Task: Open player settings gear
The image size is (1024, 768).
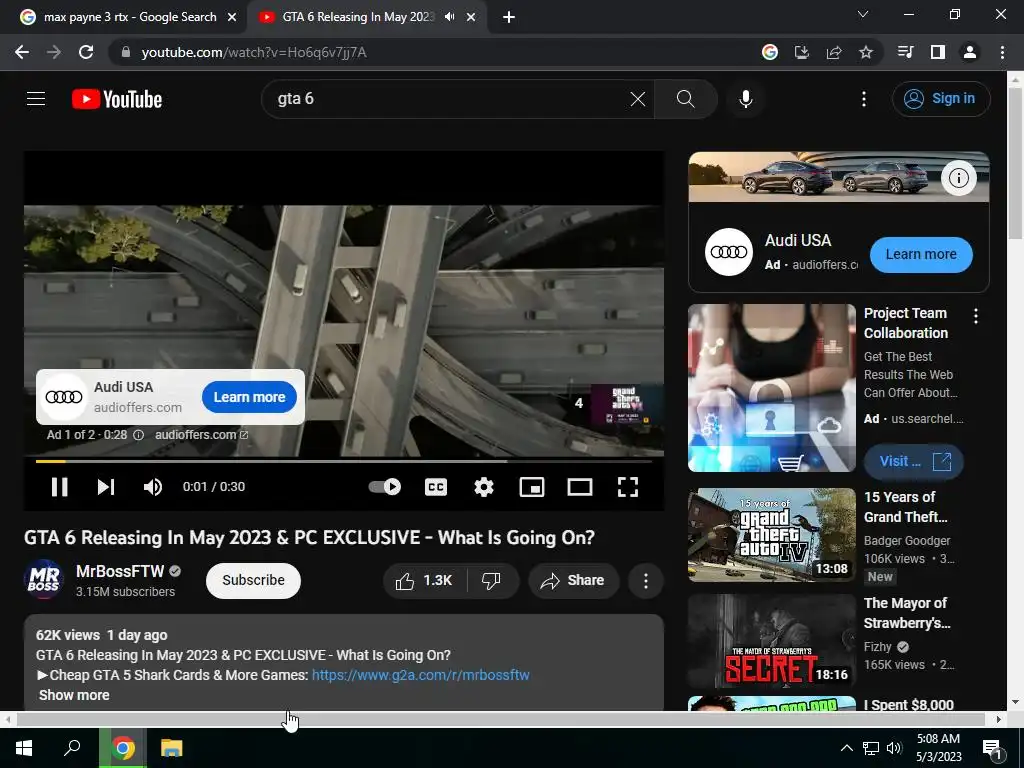Action: (x=484, y=487)
